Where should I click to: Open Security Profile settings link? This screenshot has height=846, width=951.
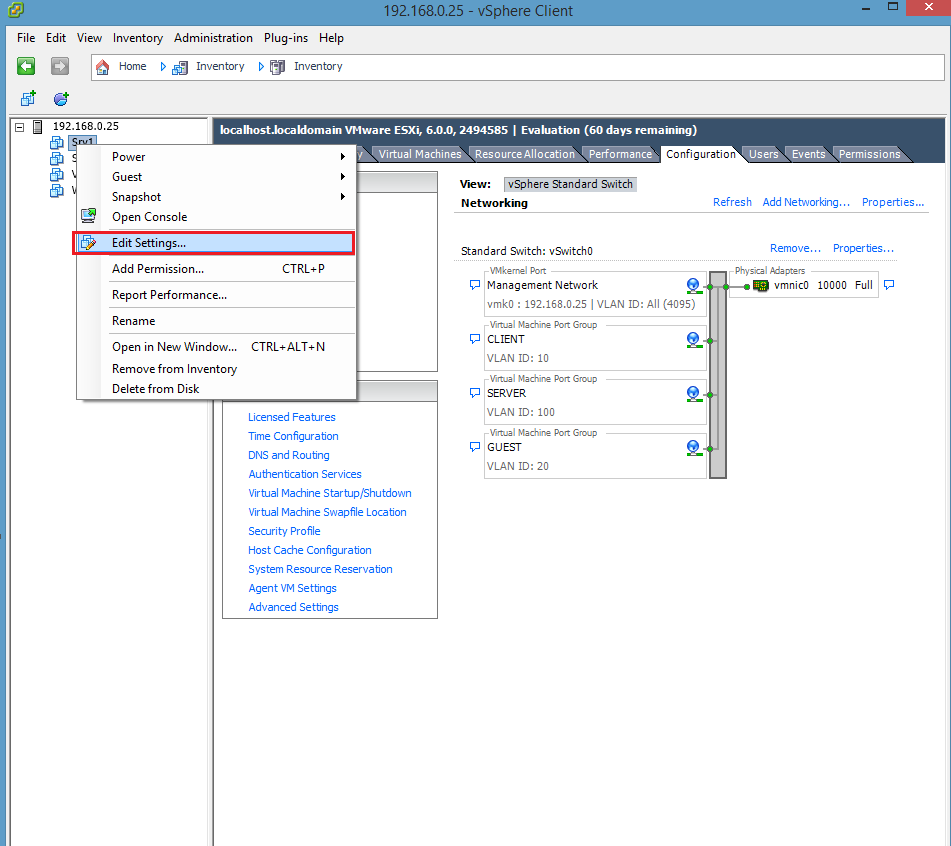pyautogui.click(x=284, y=531)
